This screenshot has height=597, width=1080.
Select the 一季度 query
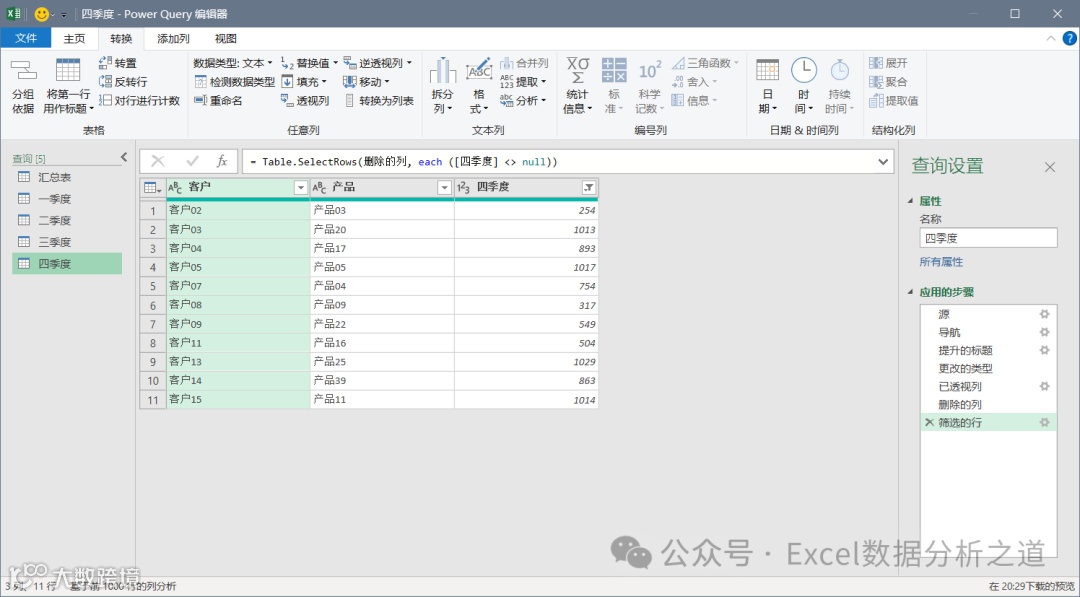coord(67,199)
